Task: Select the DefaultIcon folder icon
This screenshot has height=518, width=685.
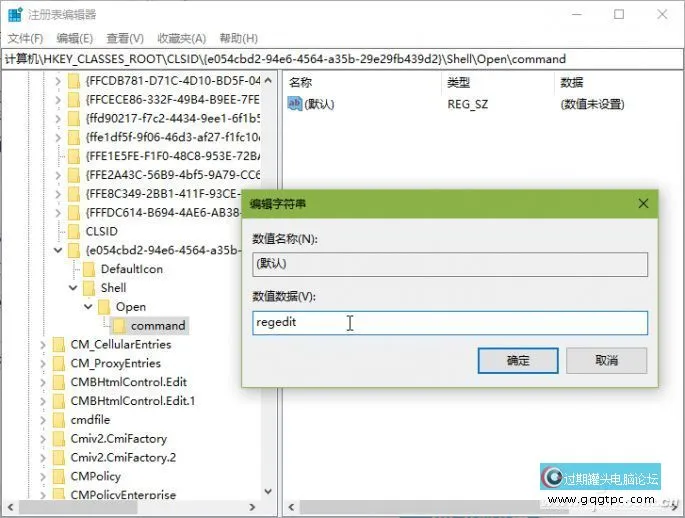Action: click(x=89, y=269)
